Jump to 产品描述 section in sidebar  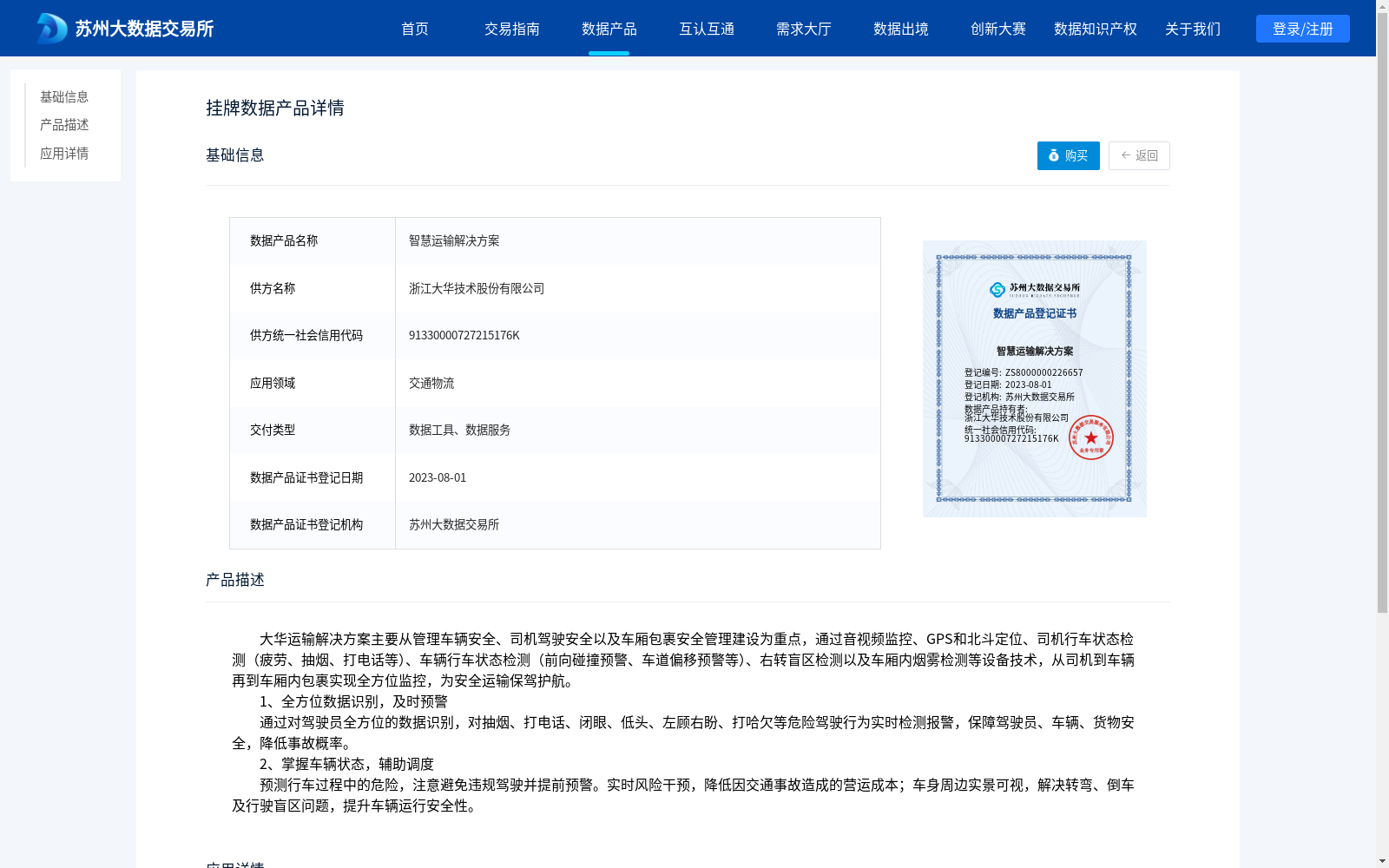[64, 125]
